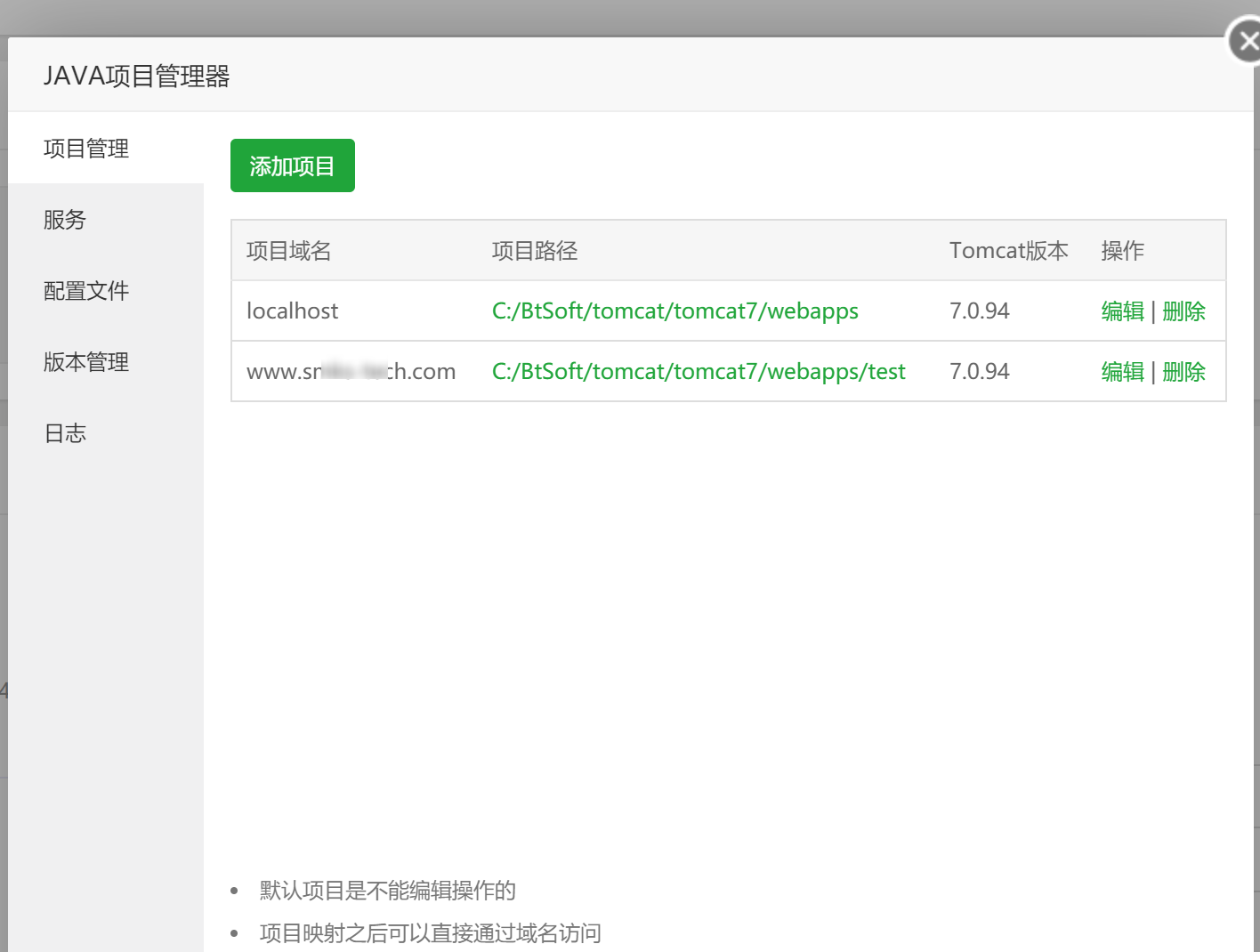Click the 操作 column header

[1123, 251]
